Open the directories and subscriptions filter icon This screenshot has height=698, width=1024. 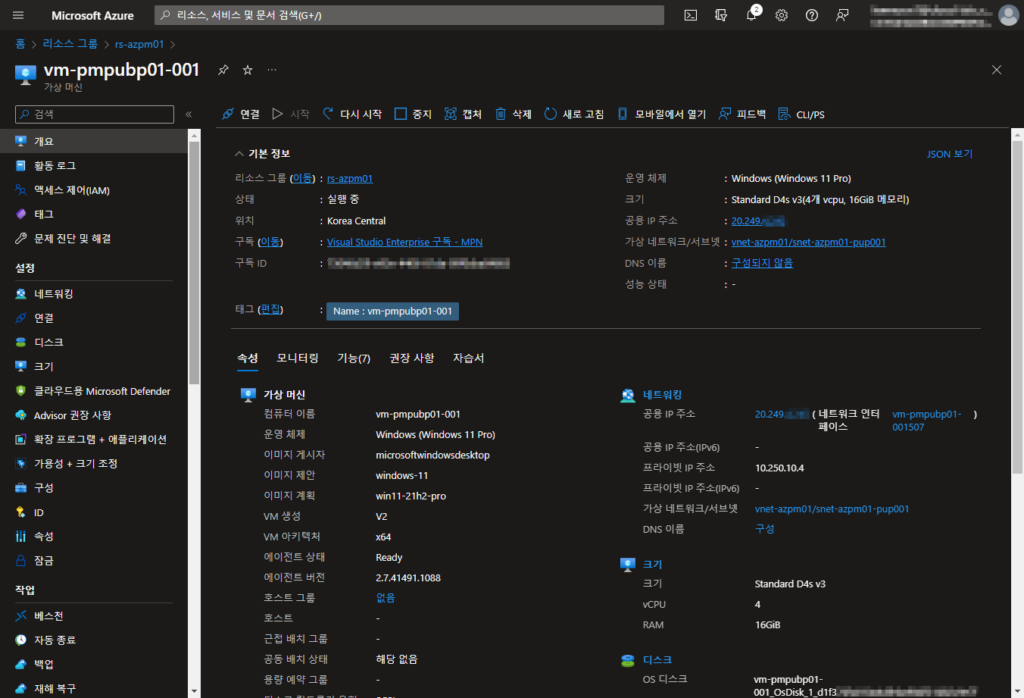click(721, 15)
